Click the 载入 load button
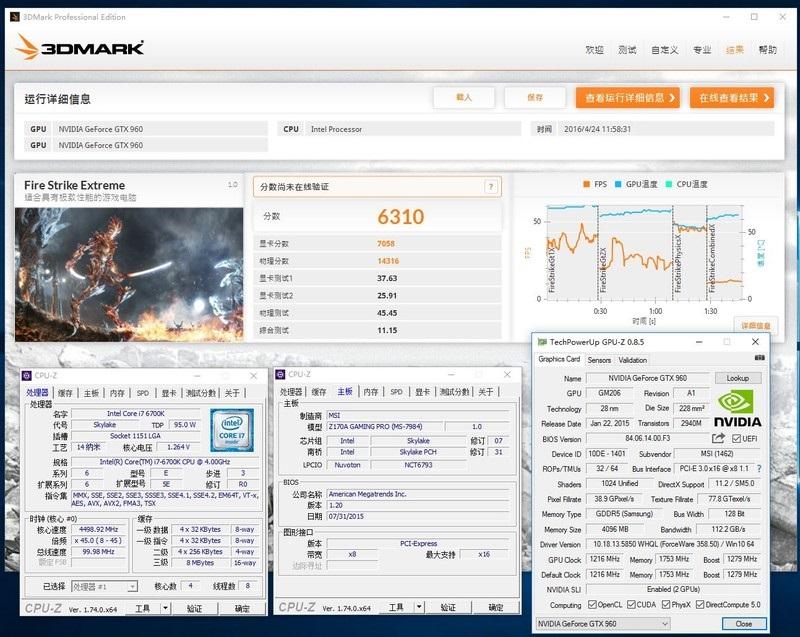Image resolution: width=800 pixels, height=637 pixels. [464, 97]
